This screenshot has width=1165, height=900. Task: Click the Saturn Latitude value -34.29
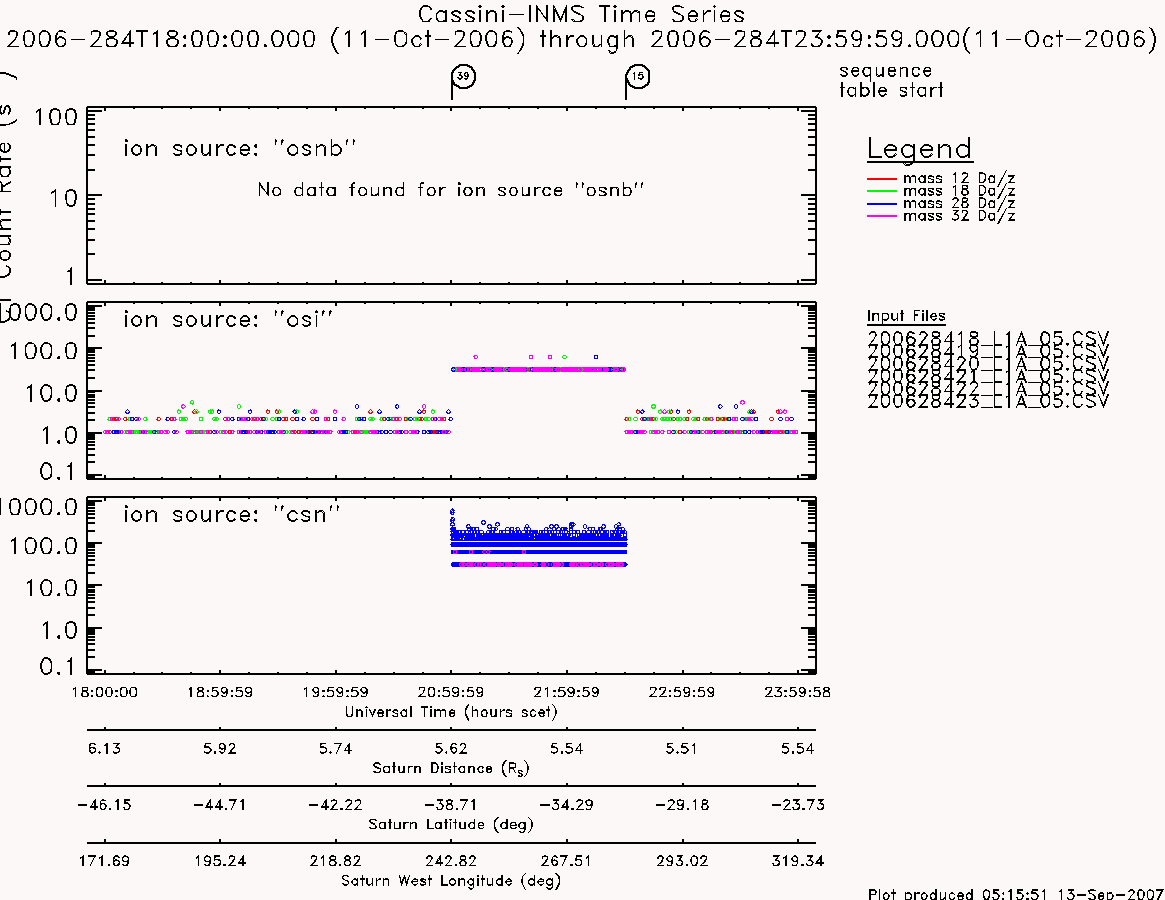pos(566,805)
